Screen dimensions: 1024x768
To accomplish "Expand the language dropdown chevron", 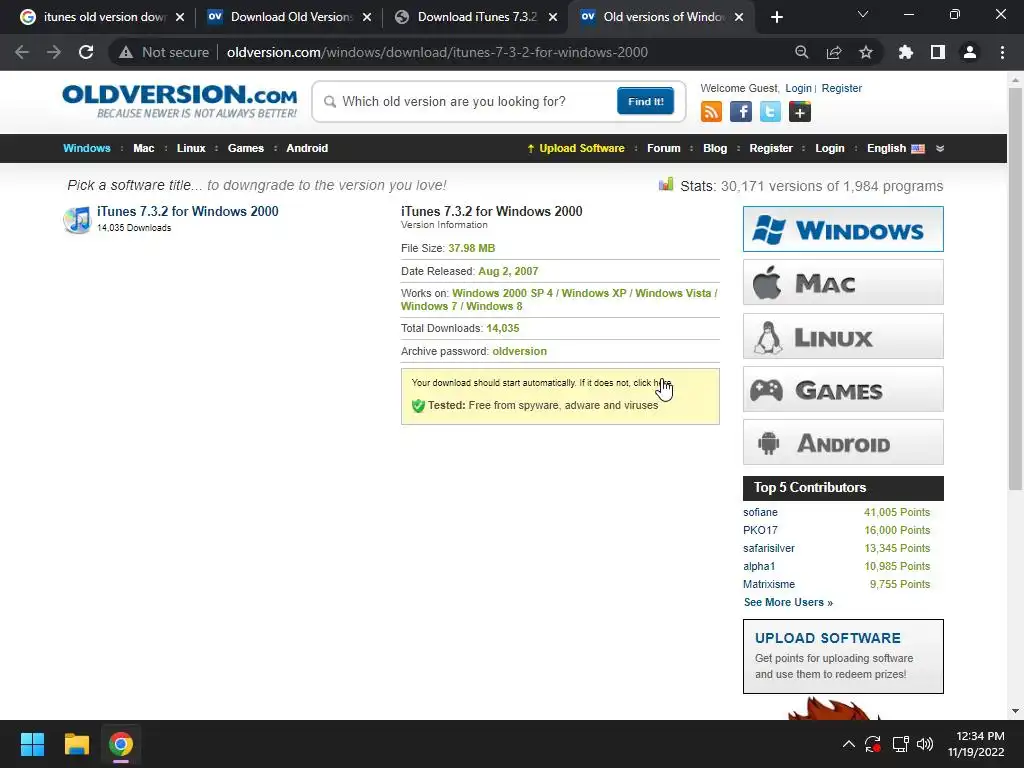I will coord(940,148).
